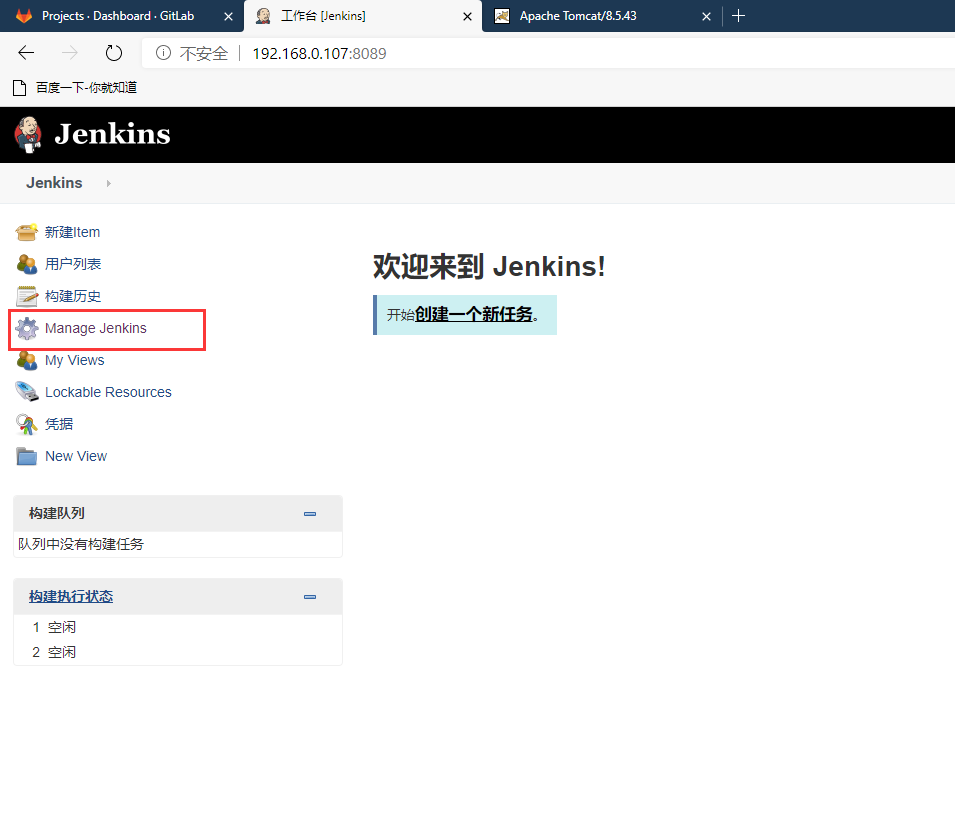Viewport: 955px width, 822px height.
Task: Click the 队列中没有构建任务 text
Action: coord(81,544)
